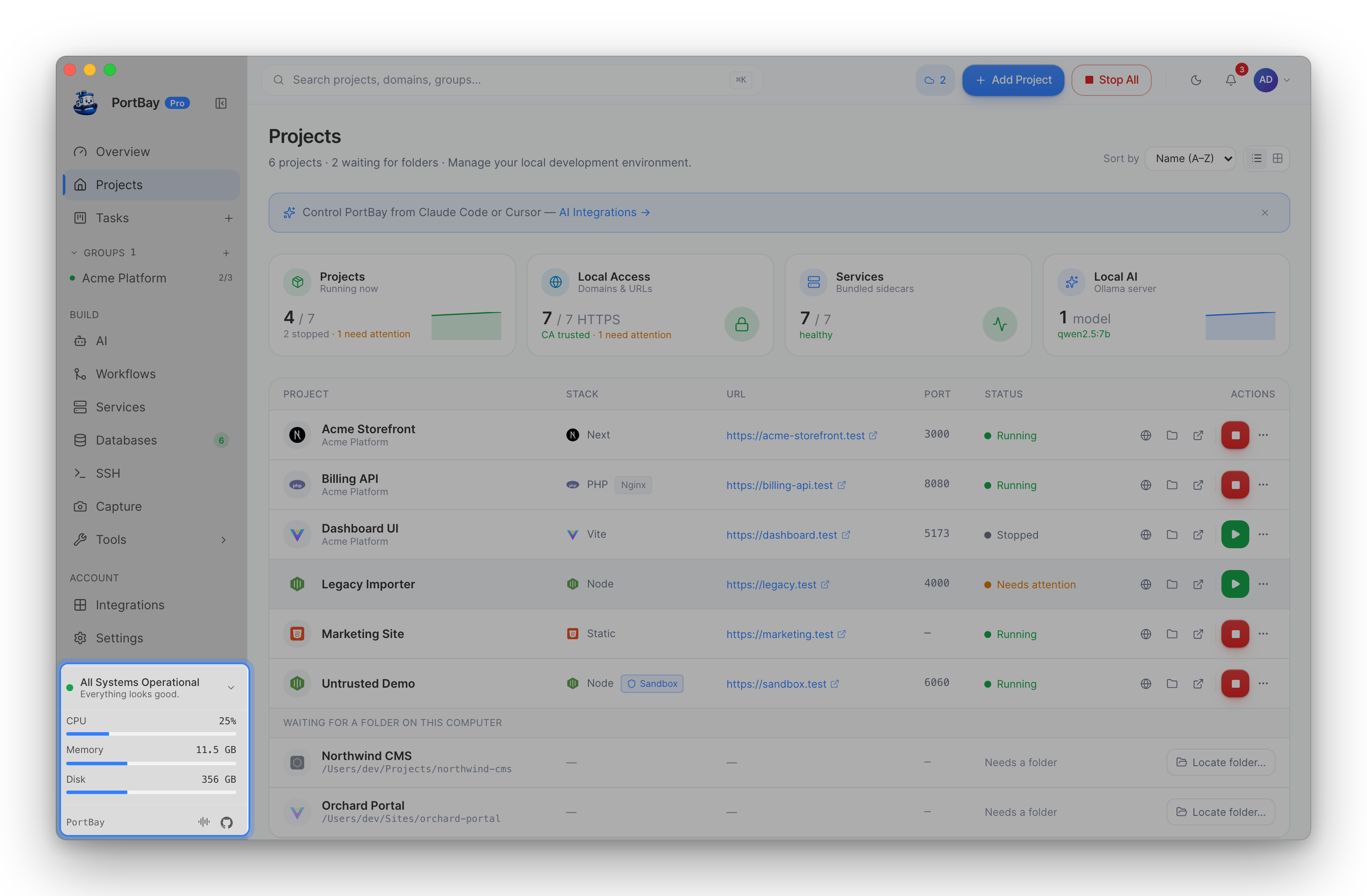Open Workflows in sidebar

151,374
